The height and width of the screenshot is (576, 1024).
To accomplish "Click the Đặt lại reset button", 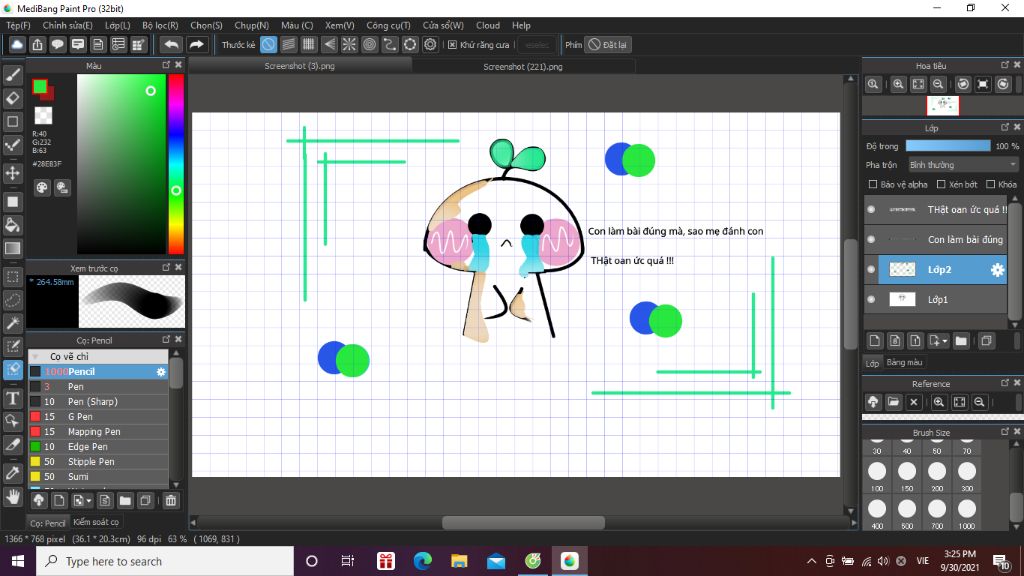I will (608, 45).
